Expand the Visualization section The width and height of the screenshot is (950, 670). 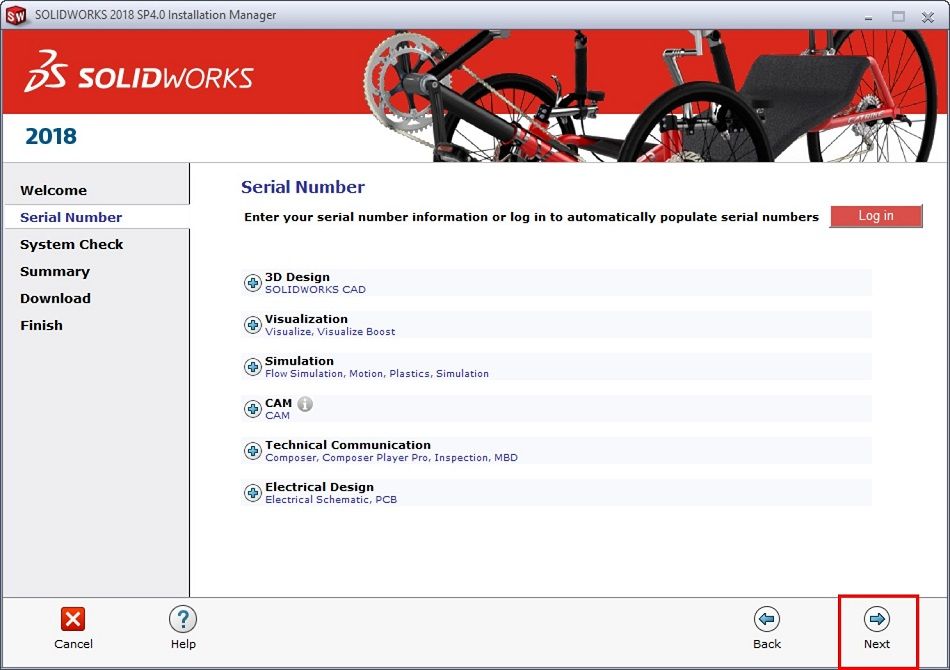[x=252, y=325]
